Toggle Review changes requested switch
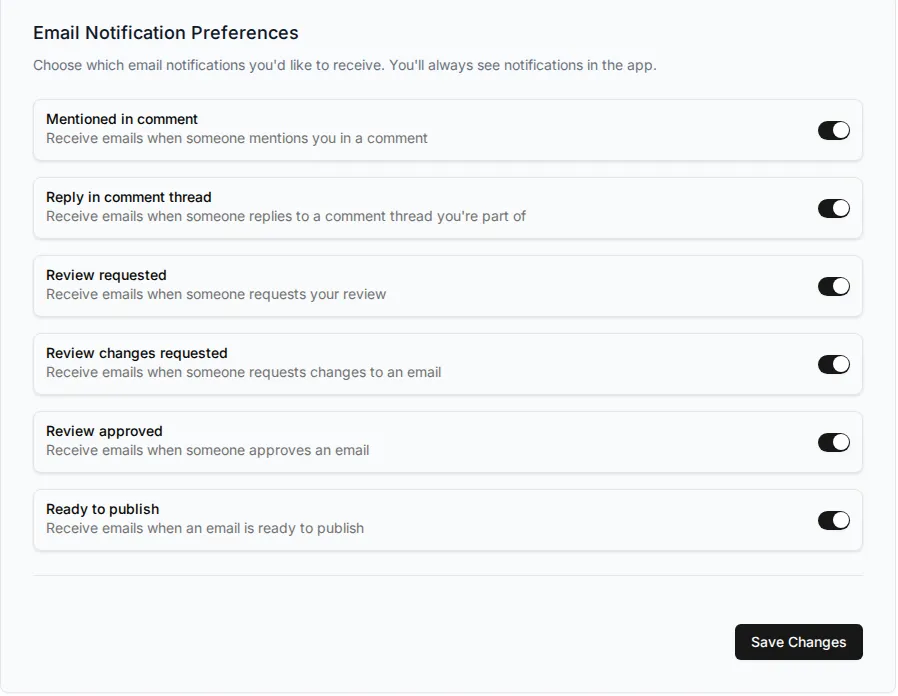This screenshot has height=696, width=898. [834, 364]
